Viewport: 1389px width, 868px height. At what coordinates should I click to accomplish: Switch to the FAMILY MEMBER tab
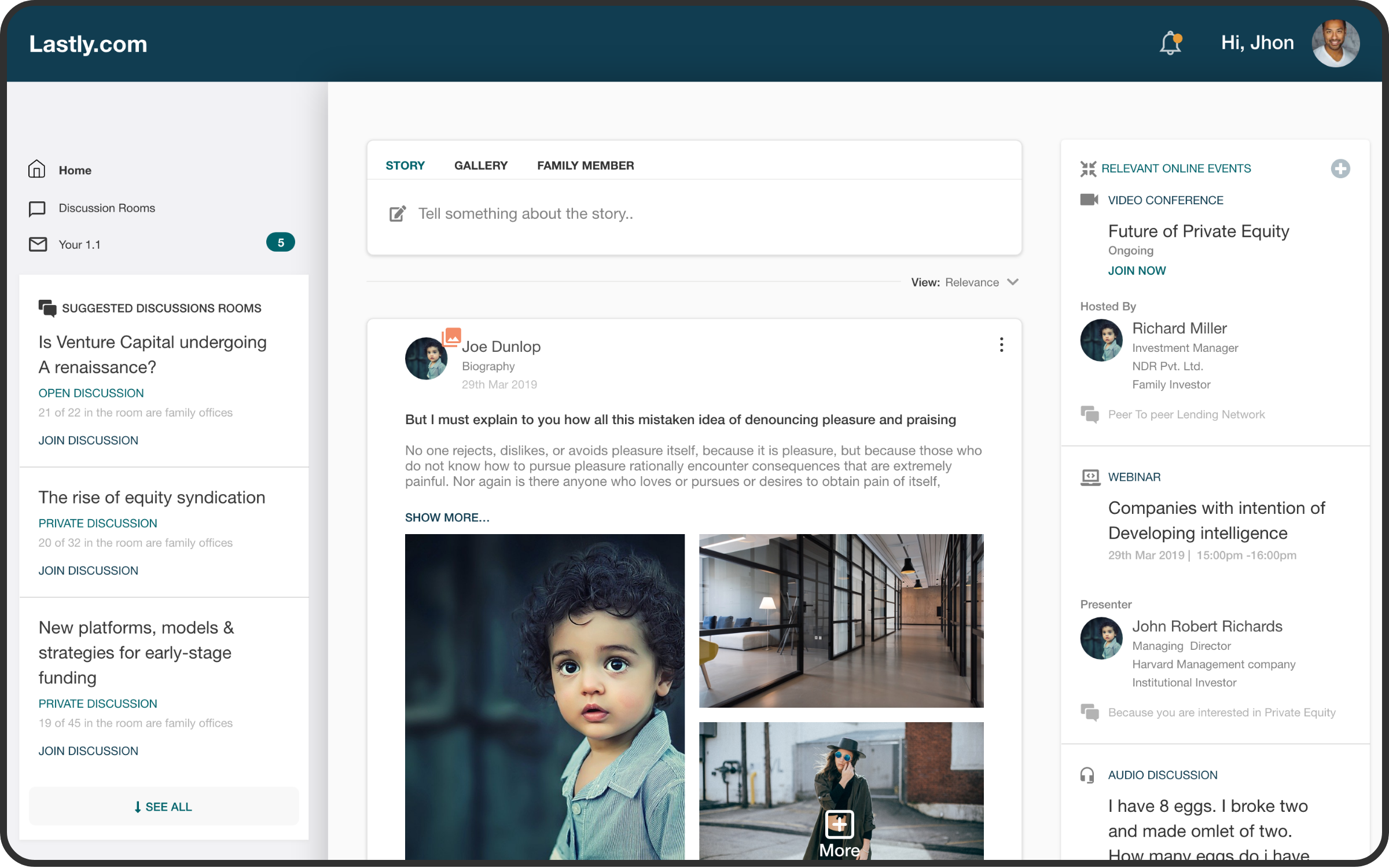click(x=585, y=165)
